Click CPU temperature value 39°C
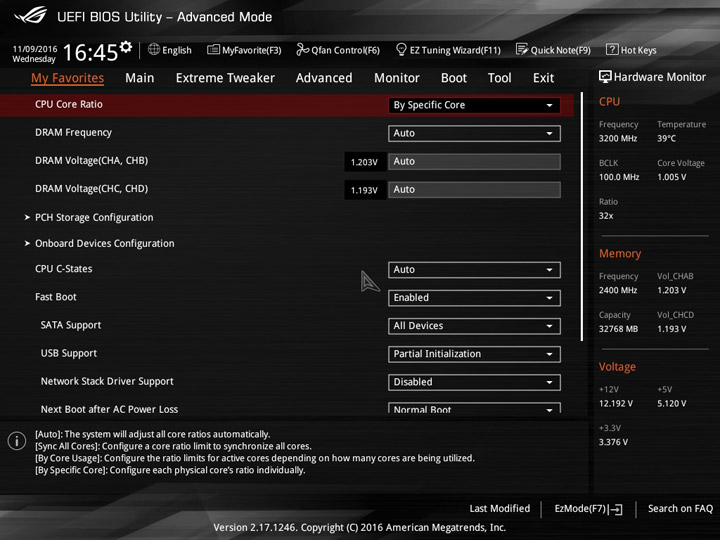 pos(667,139)
